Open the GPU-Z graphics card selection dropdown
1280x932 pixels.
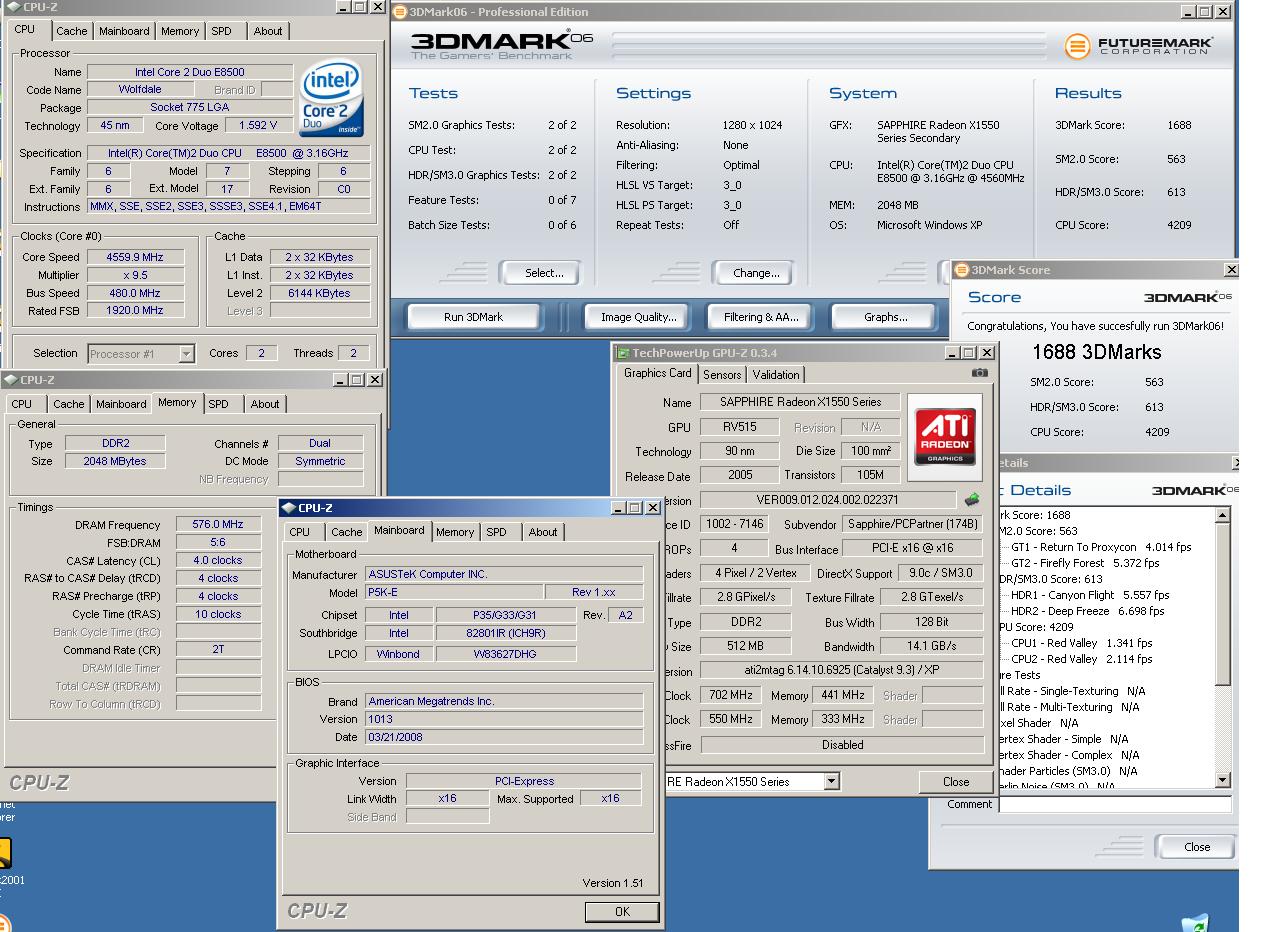click(x=831, y=781)
